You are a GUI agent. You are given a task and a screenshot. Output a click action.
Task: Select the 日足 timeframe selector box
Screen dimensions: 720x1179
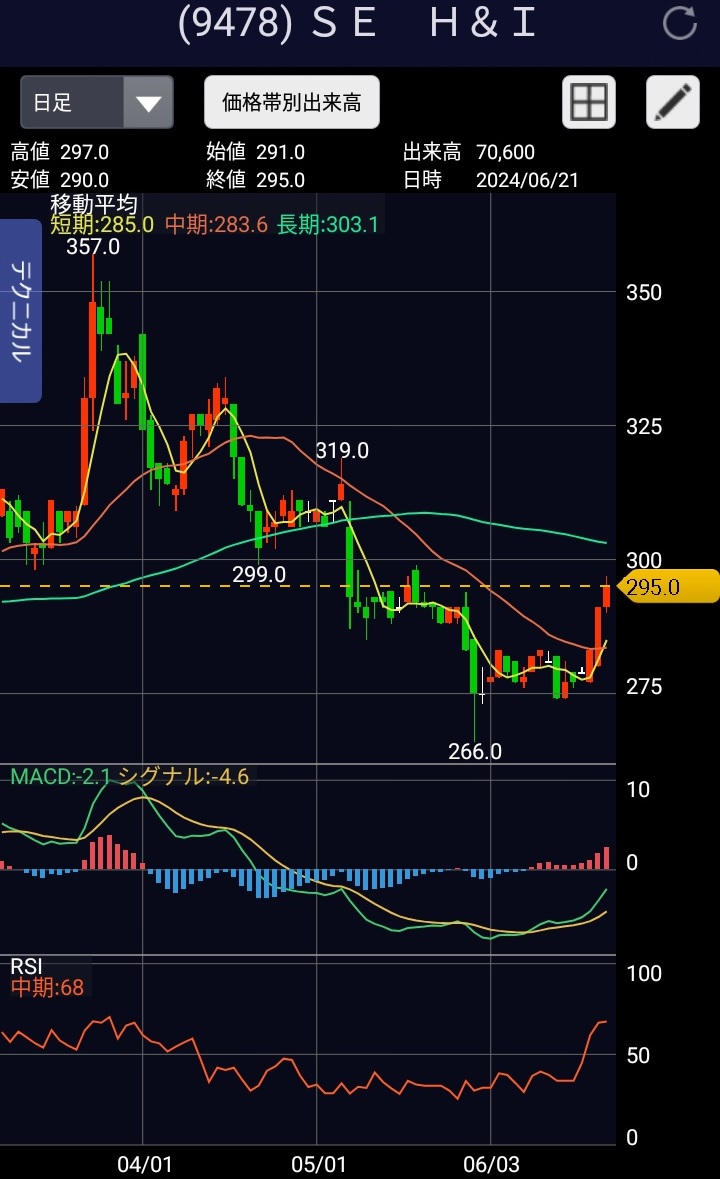(x=97, y=102)
